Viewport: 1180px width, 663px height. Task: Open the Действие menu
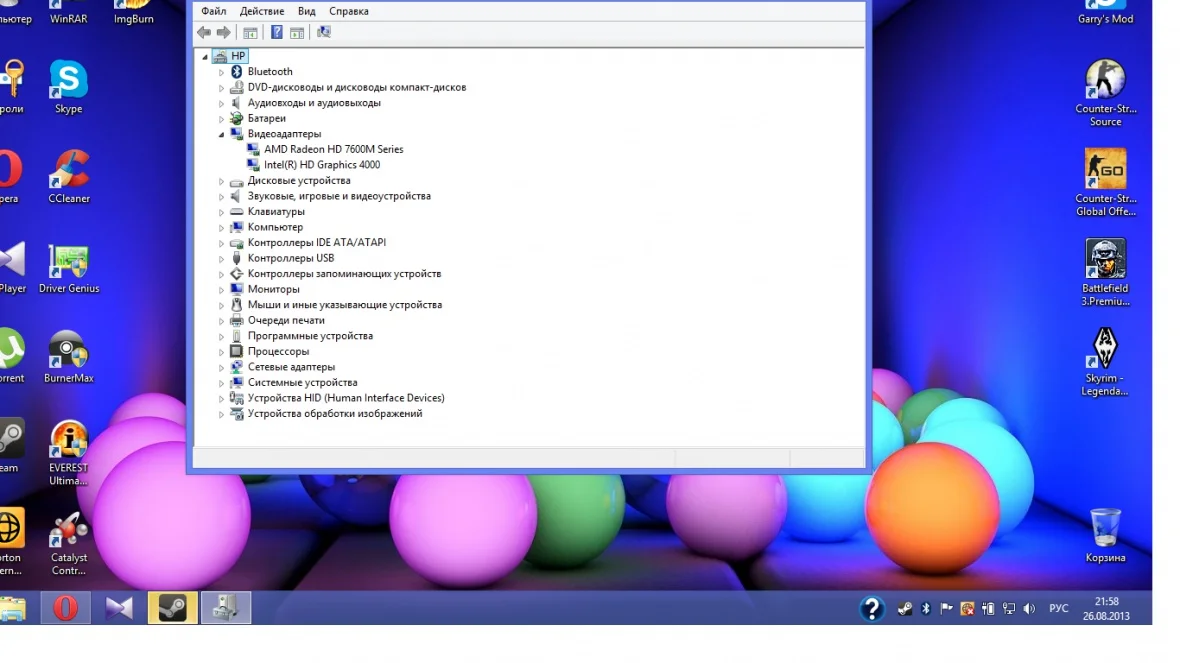[x=262, y=11]
